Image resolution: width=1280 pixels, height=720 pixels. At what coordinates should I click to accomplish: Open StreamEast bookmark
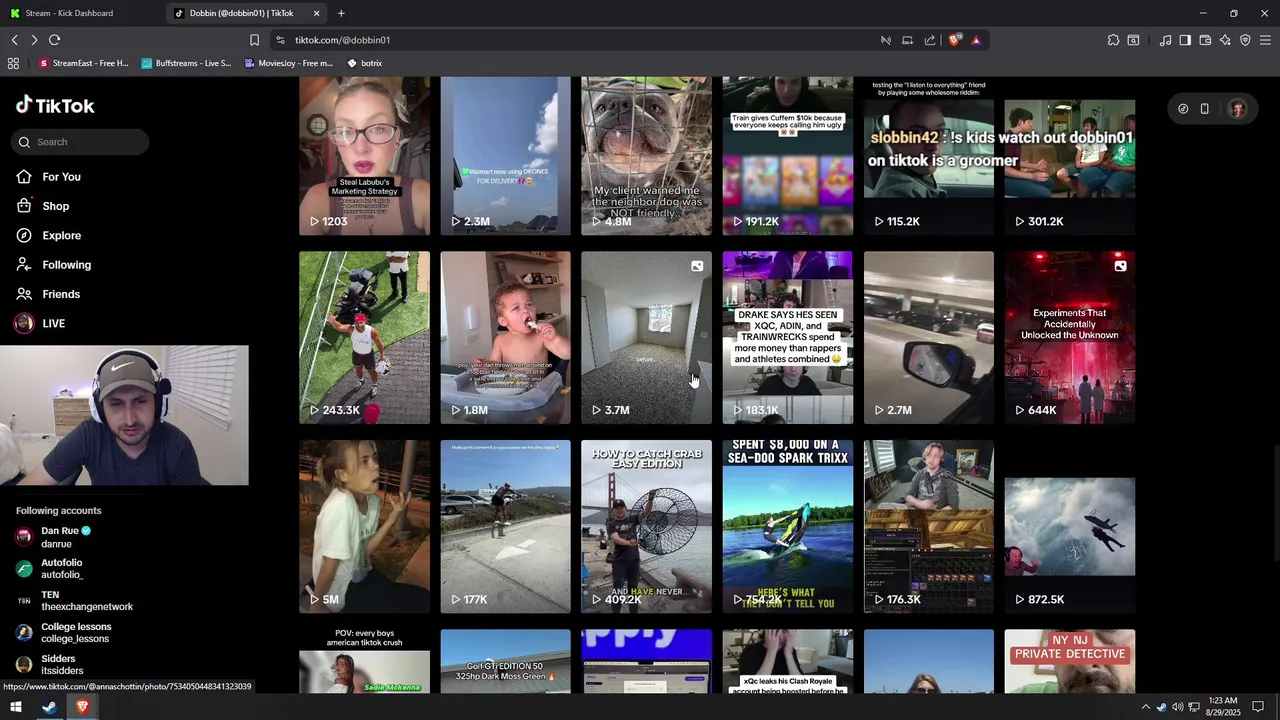[84, 63]
